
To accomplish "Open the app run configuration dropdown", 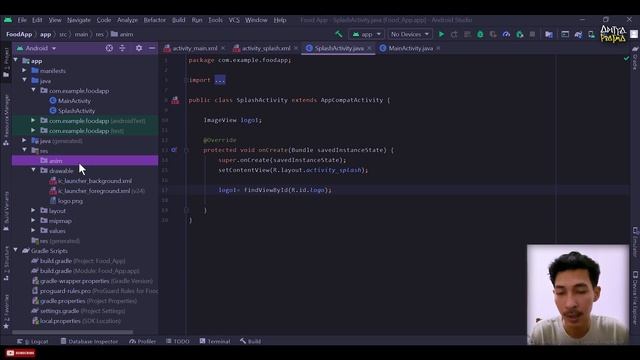I will pos(366,34).
